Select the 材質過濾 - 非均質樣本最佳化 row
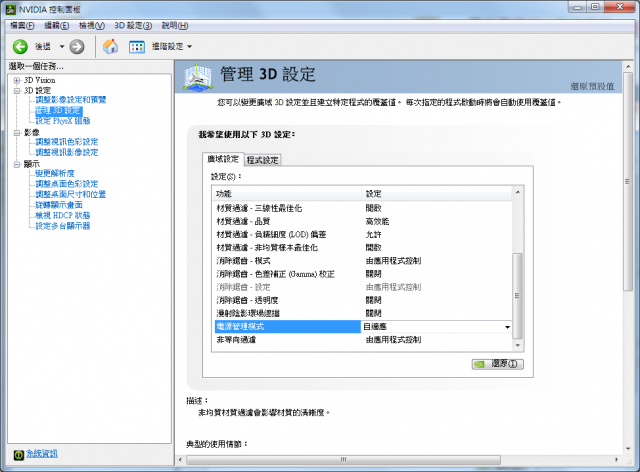640x472 pixels. 362,247
